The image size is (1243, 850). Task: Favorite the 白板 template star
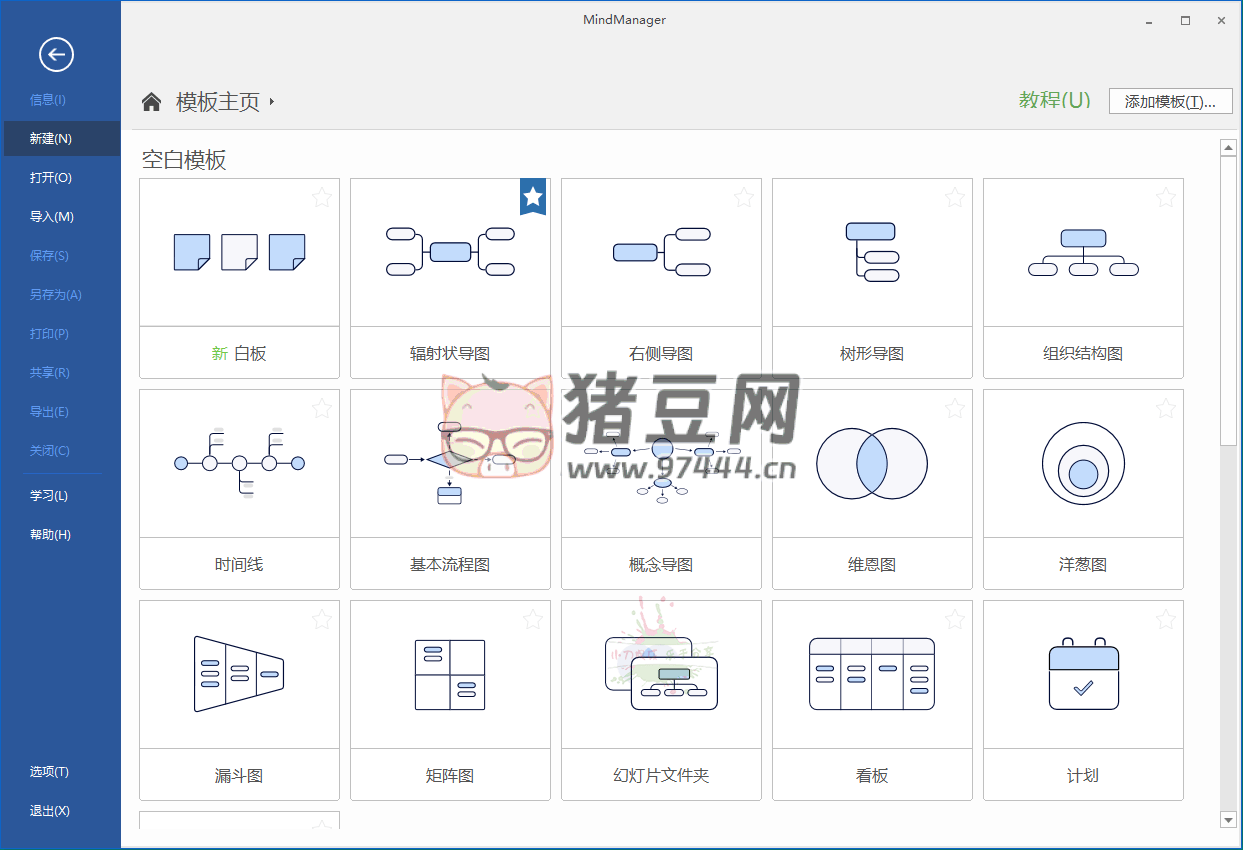[322, 197]
